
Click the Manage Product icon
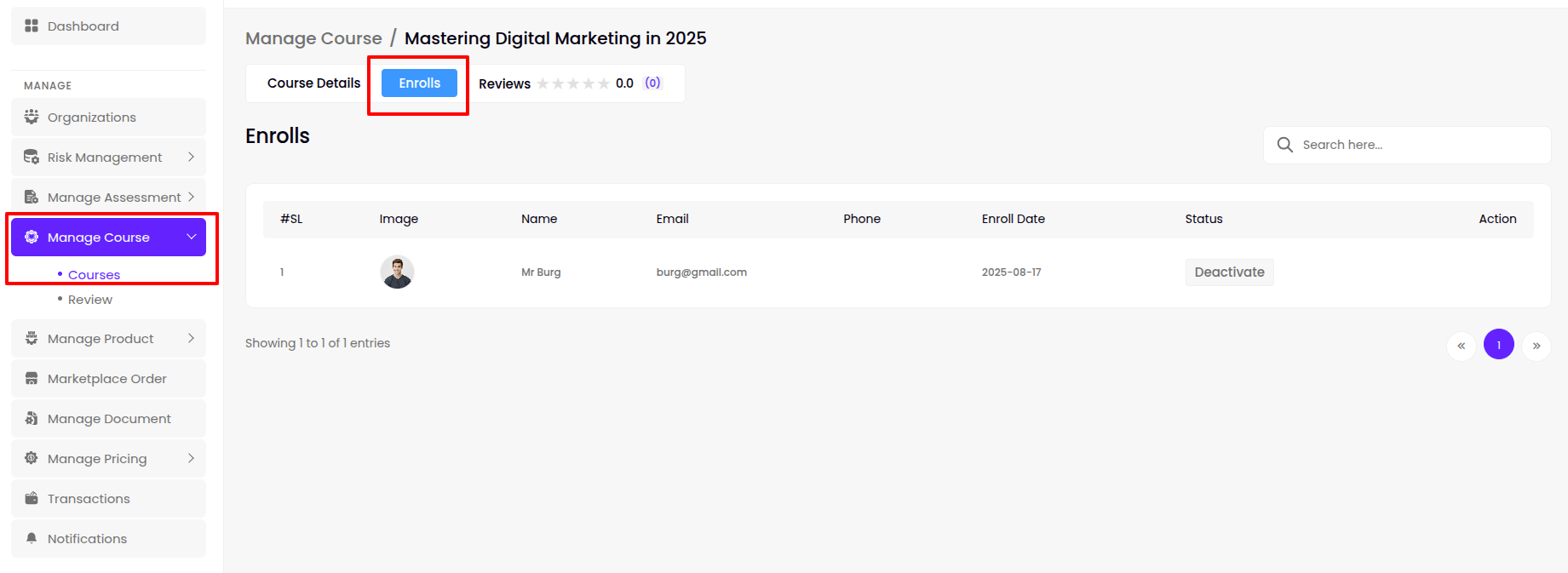(32, 338)
